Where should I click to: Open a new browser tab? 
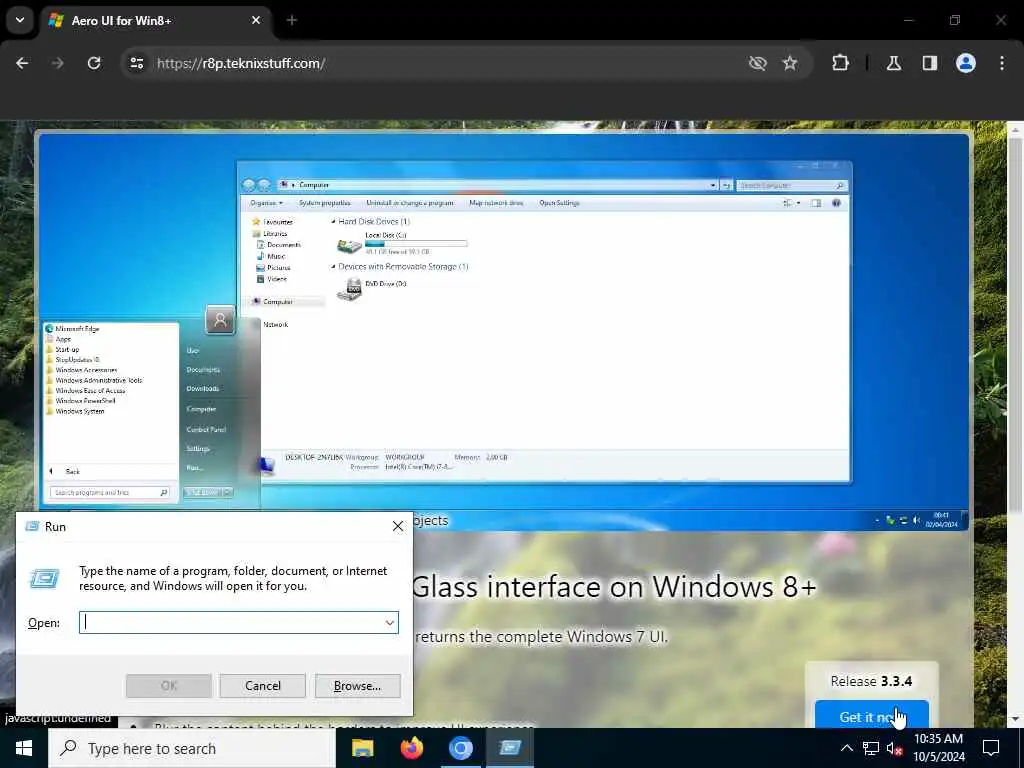coord(292,20)
